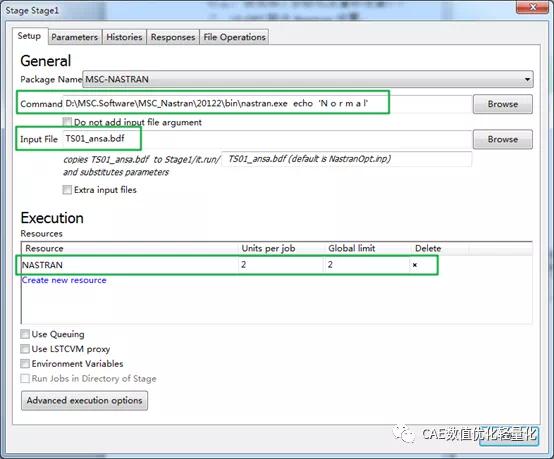Open the Histories tab
This screenshot has height=459, width=554.
click(x=124, y=37)
